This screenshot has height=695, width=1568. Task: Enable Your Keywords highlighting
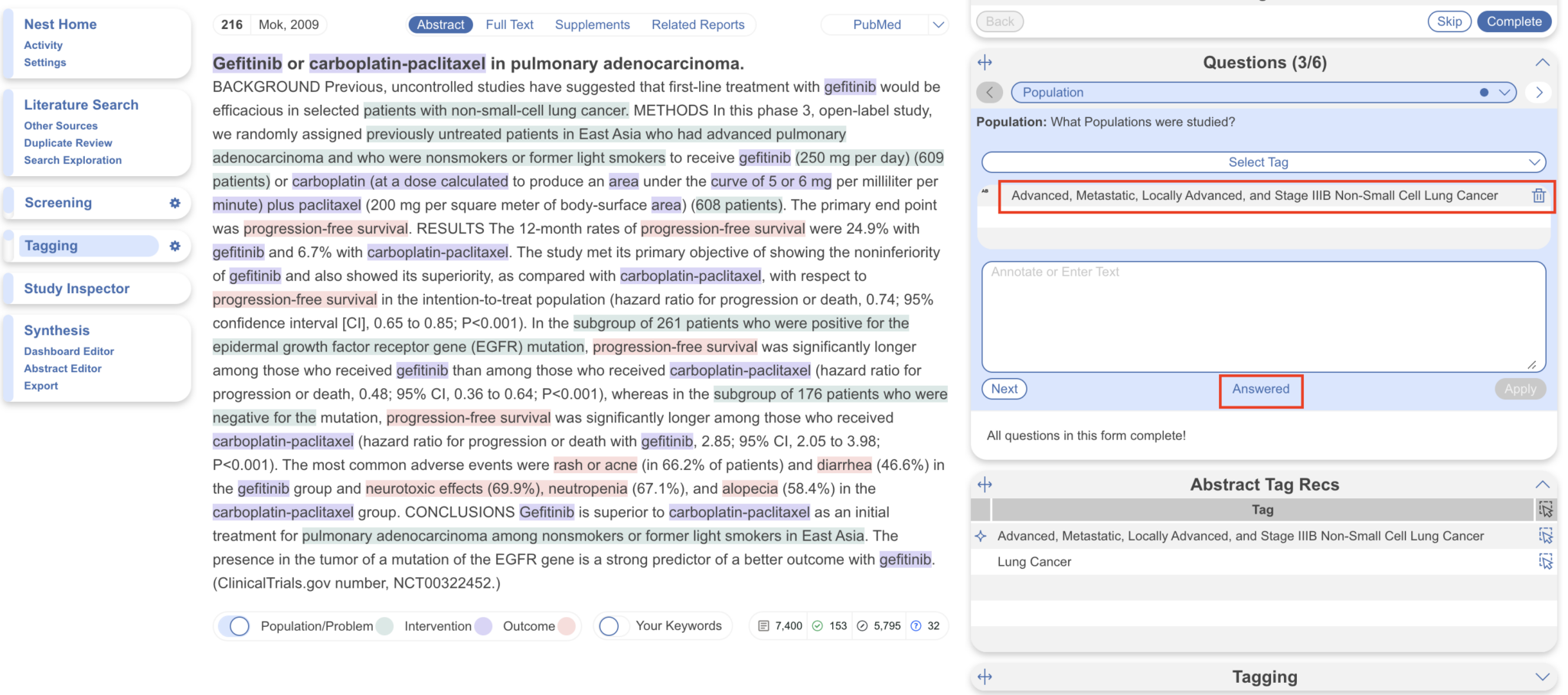tap(609, 625)
